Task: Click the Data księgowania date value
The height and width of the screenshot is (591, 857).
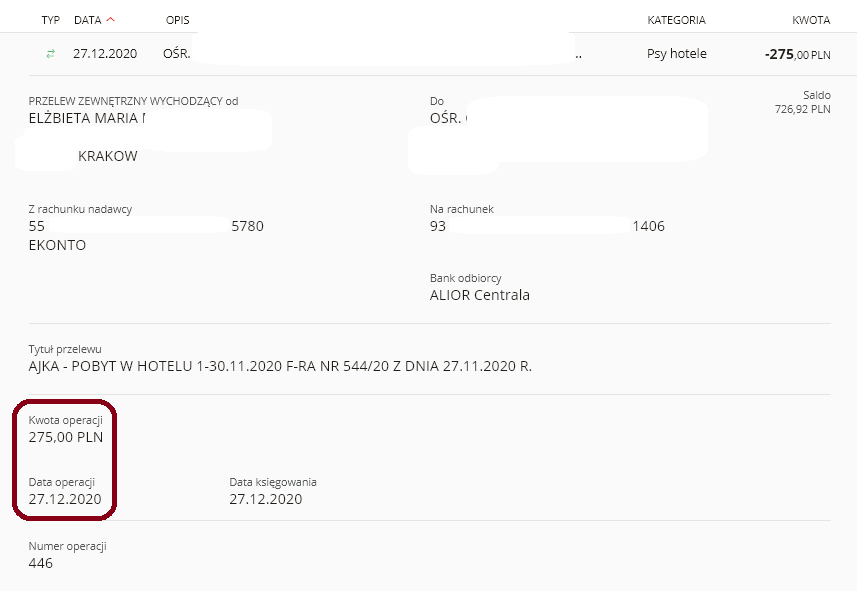Action: click(x=266, y=499)
